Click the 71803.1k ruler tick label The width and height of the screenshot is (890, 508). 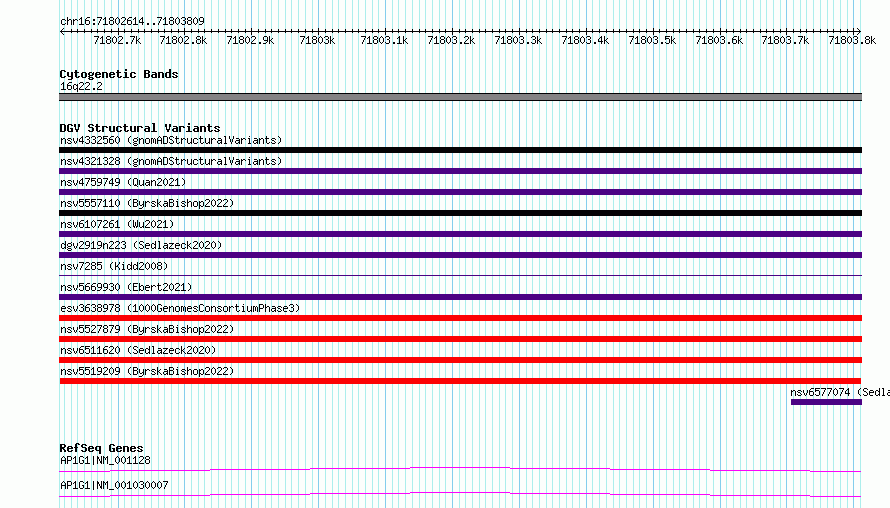click(384, 40)
